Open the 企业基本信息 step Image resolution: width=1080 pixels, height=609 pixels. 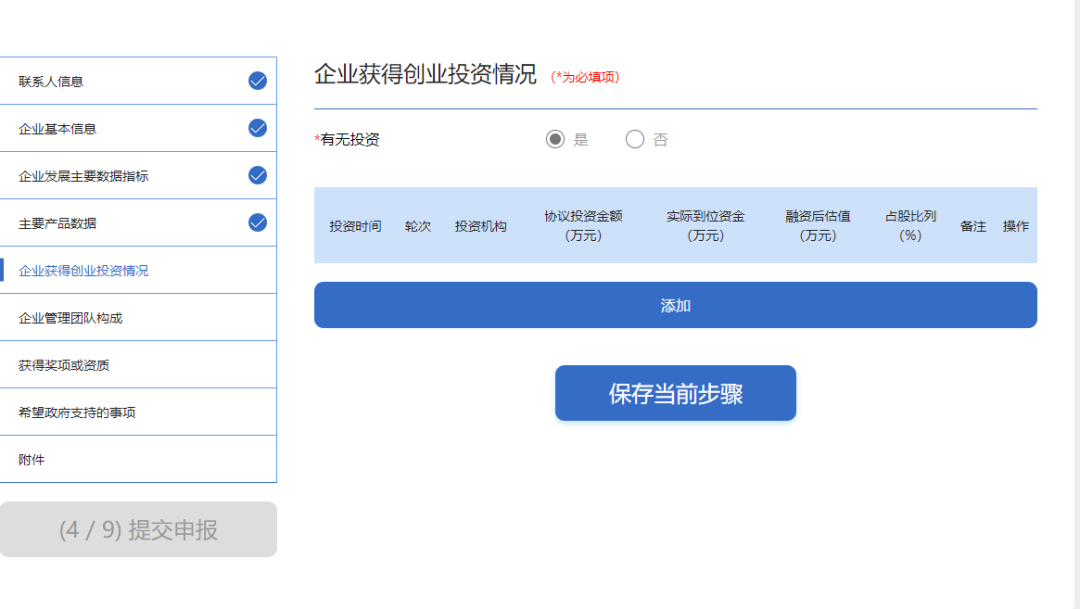tap(58, 129)
